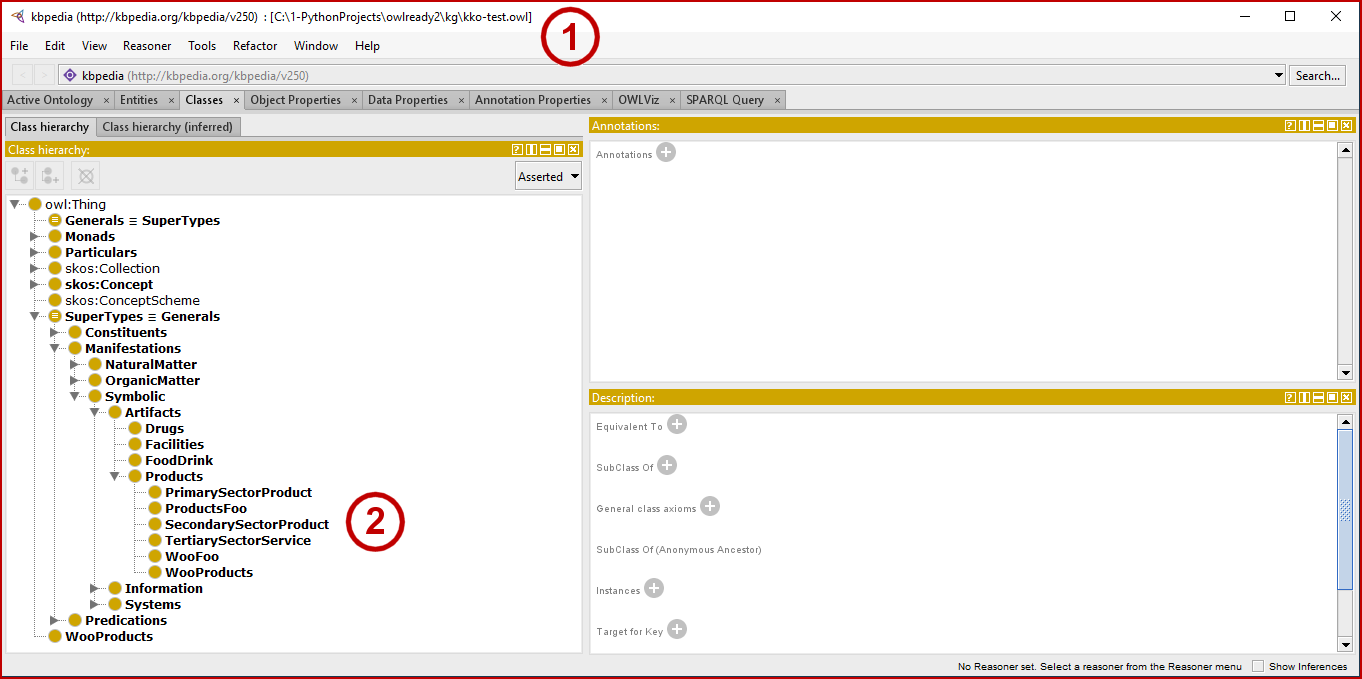This screenshot has height=679, width=1362.
Task: Expand the NaturalMatter class node
Action: point(75,364)
